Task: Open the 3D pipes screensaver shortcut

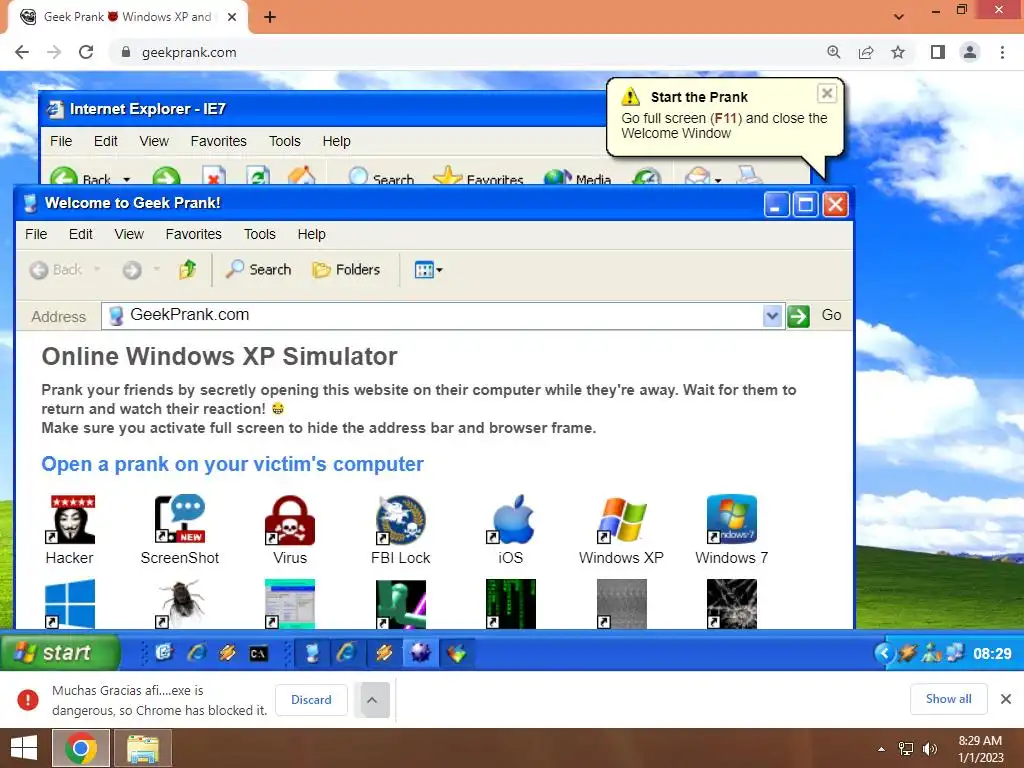Action: coord(400,603)
